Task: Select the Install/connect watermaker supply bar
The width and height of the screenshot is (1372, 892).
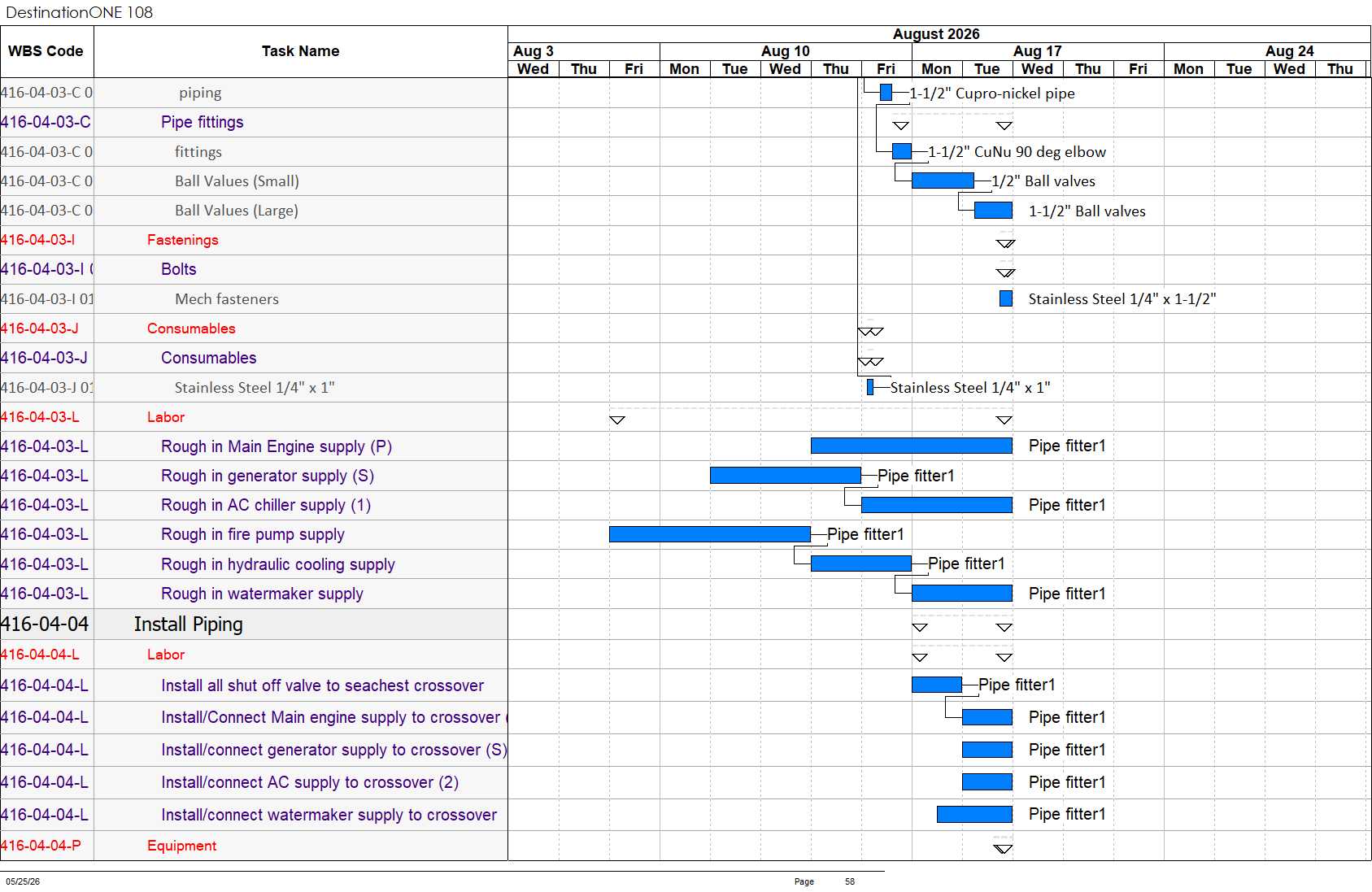Action: click(974, 814)
